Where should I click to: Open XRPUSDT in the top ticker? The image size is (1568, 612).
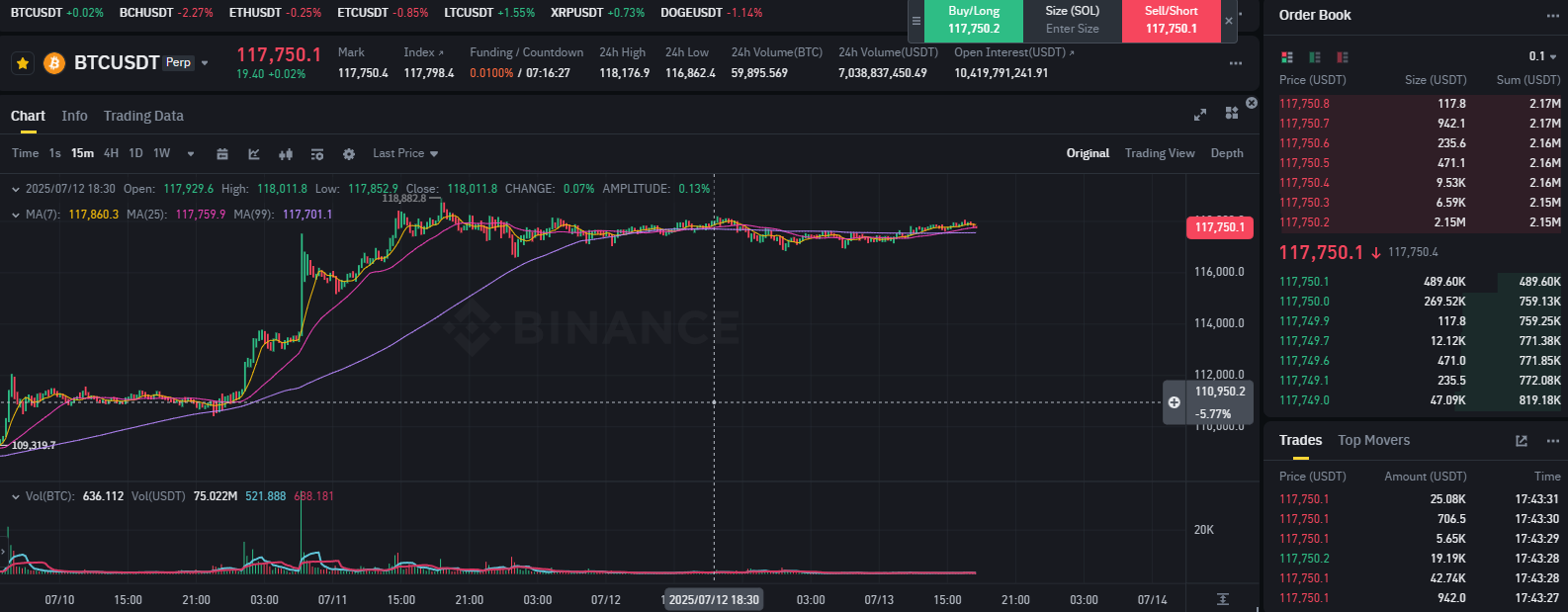597,13
